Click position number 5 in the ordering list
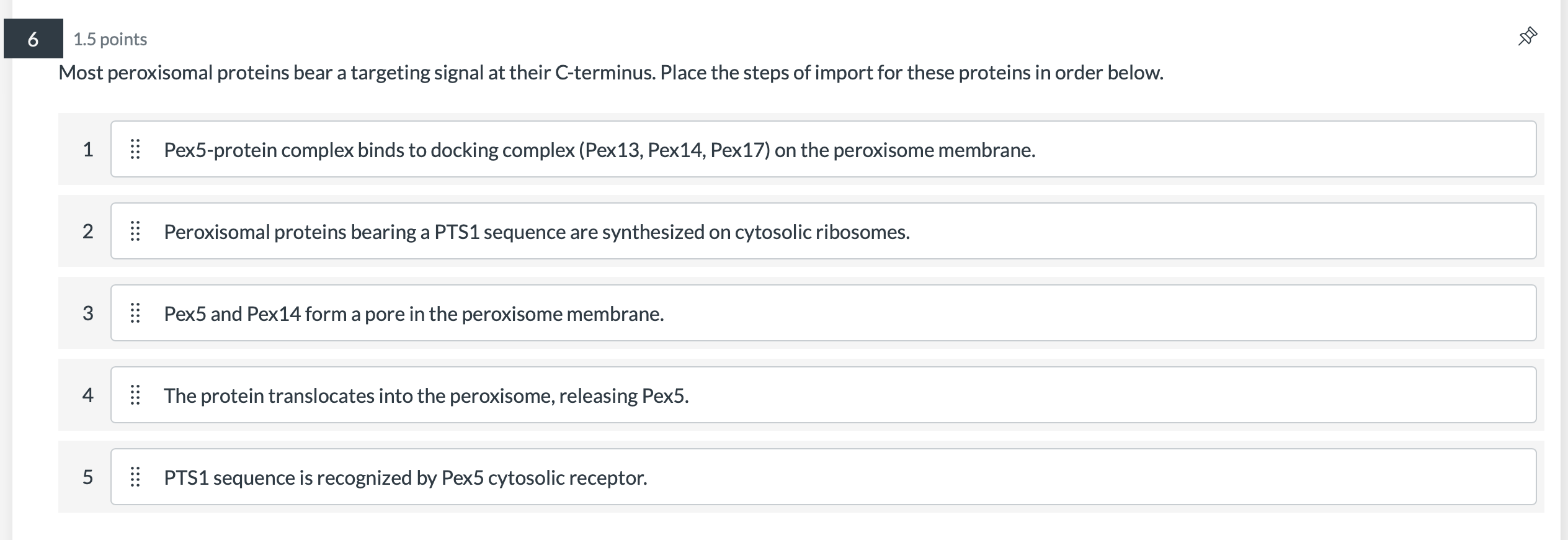 tap(88, 477)
